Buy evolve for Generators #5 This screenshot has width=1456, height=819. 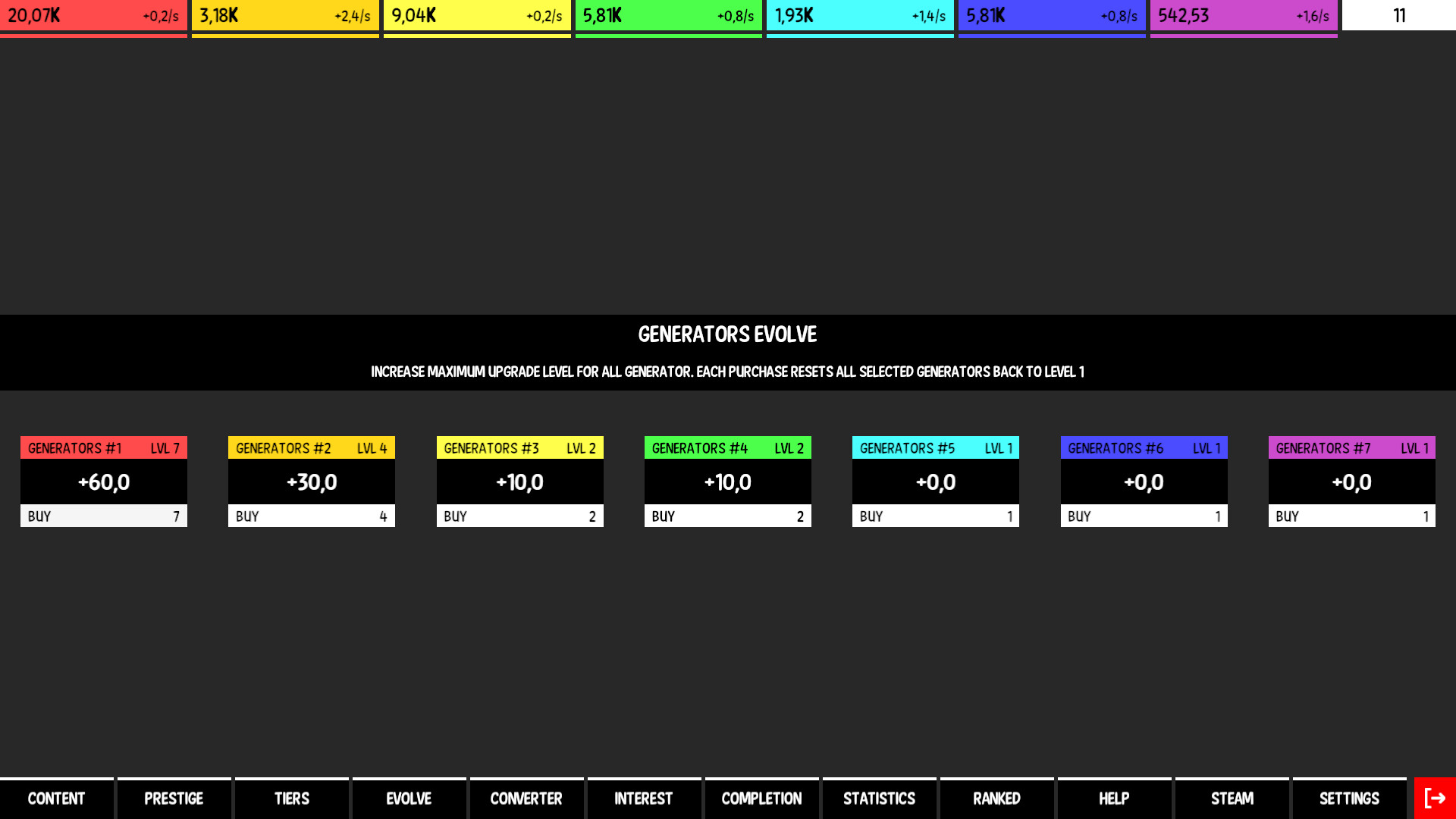(936, 516)
